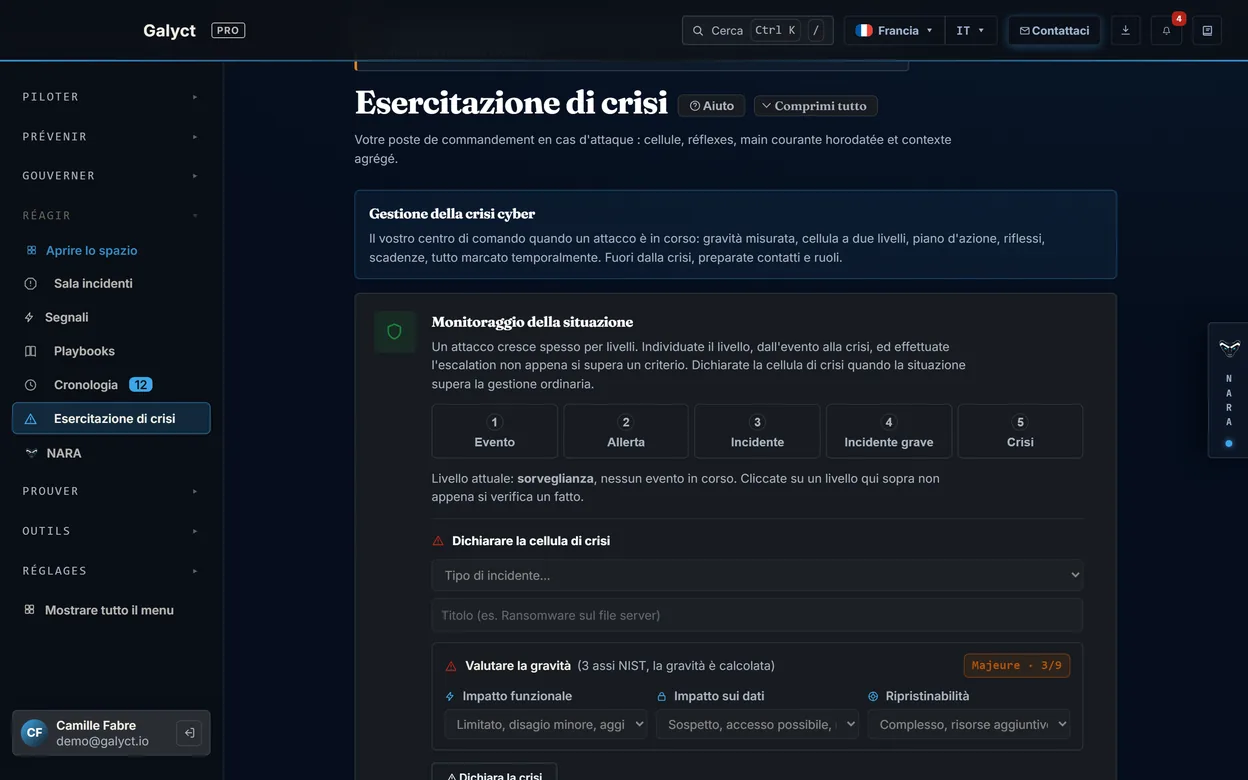Click warning icon next to Valutare la gravità

[x=451, y=666]
